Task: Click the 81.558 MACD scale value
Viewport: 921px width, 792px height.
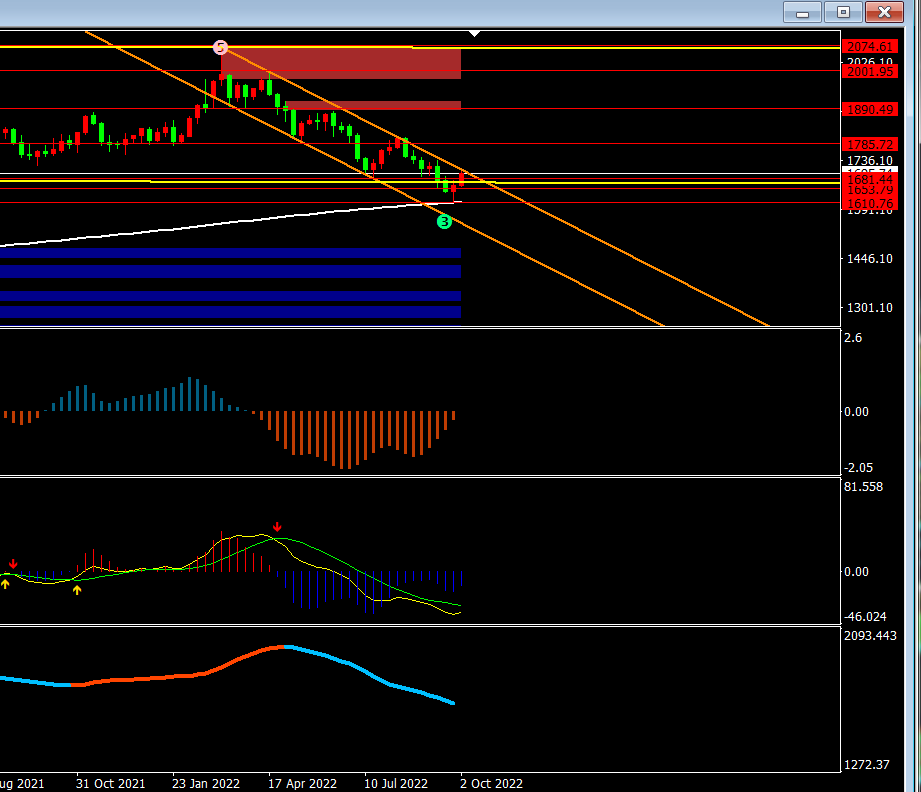Action: (x=863, y=486)
